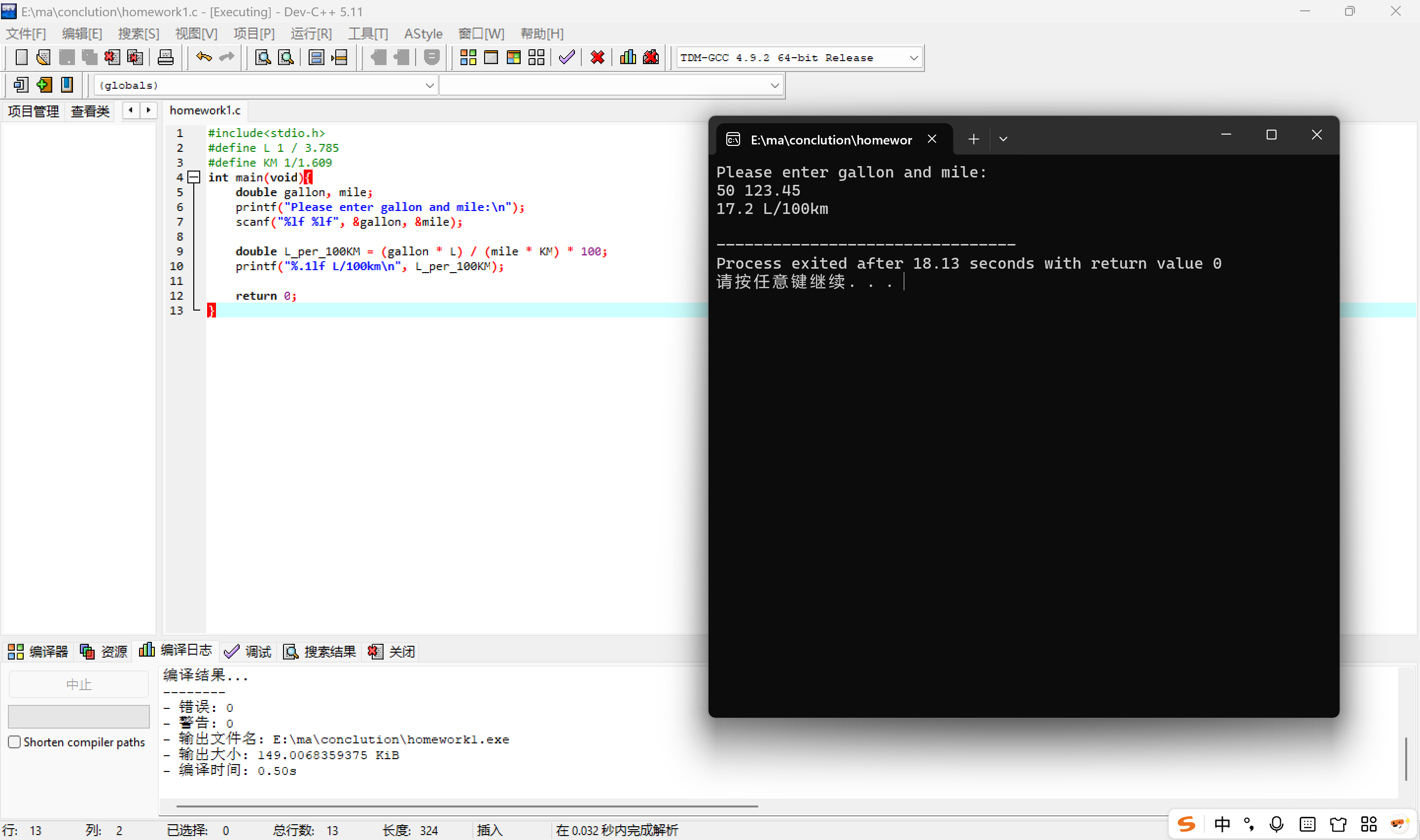1420x840 pixels.
Task: Click the Find magnifier toolbar icon
Action: point(263,57)
